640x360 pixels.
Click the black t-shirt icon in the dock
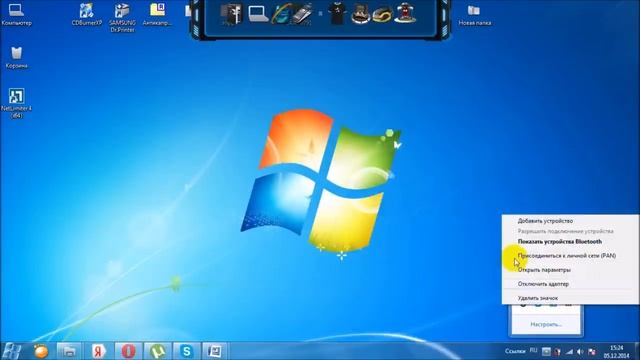point(337,13)
